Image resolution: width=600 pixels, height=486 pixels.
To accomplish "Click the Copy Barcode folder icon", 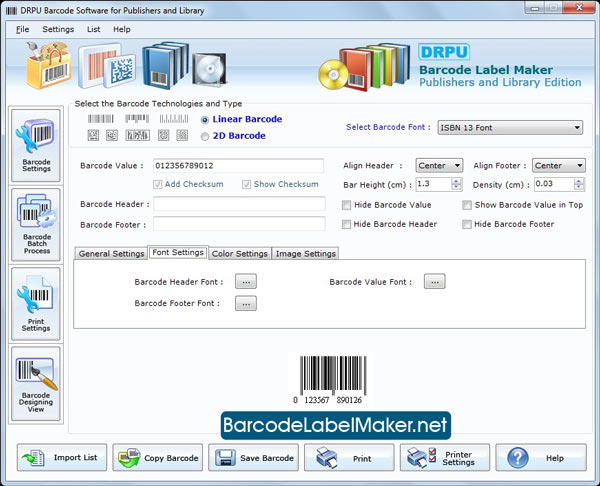I will click(129, 458).
